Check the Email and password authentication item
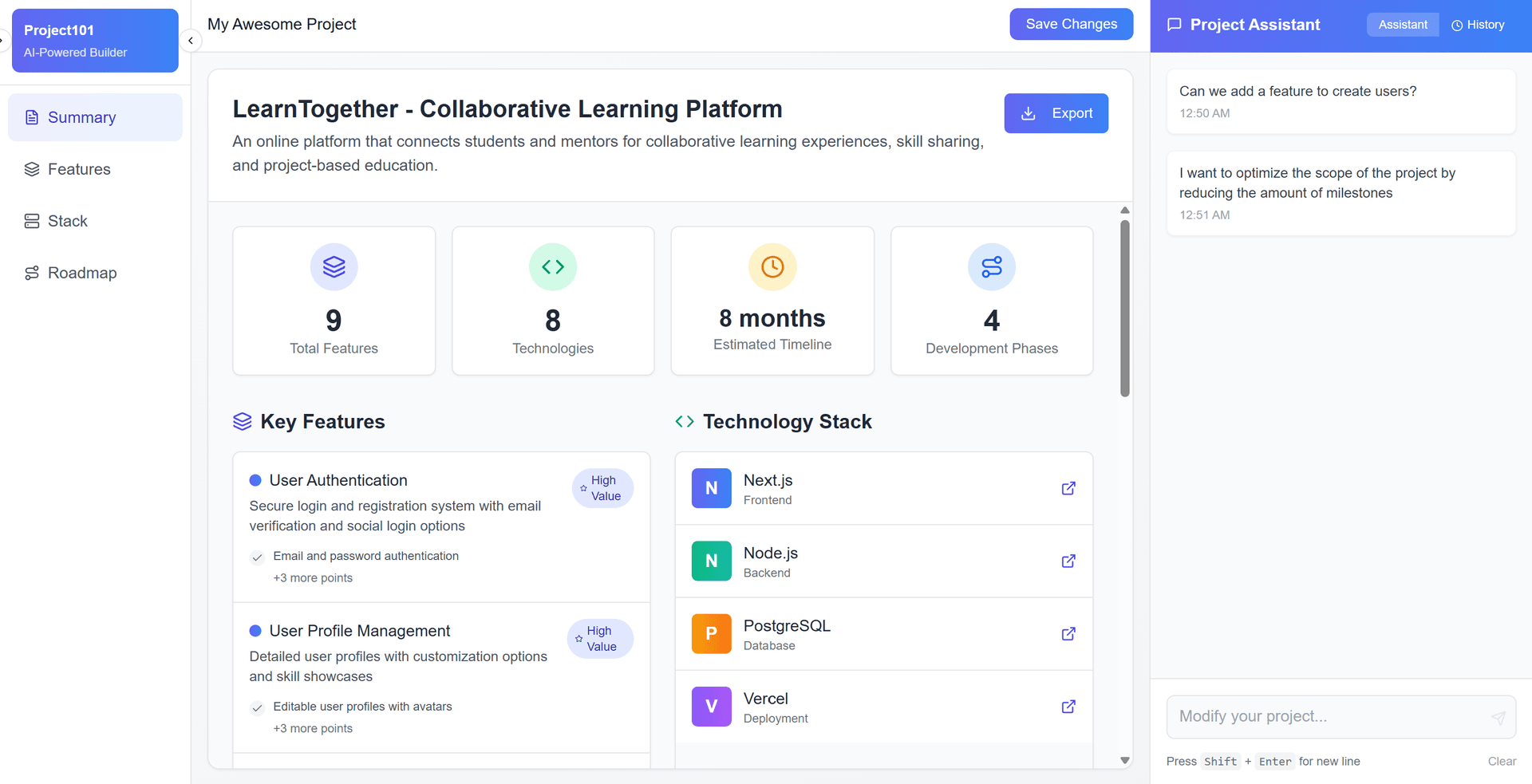The image size is (1532, 784). [x=256, y=557]
